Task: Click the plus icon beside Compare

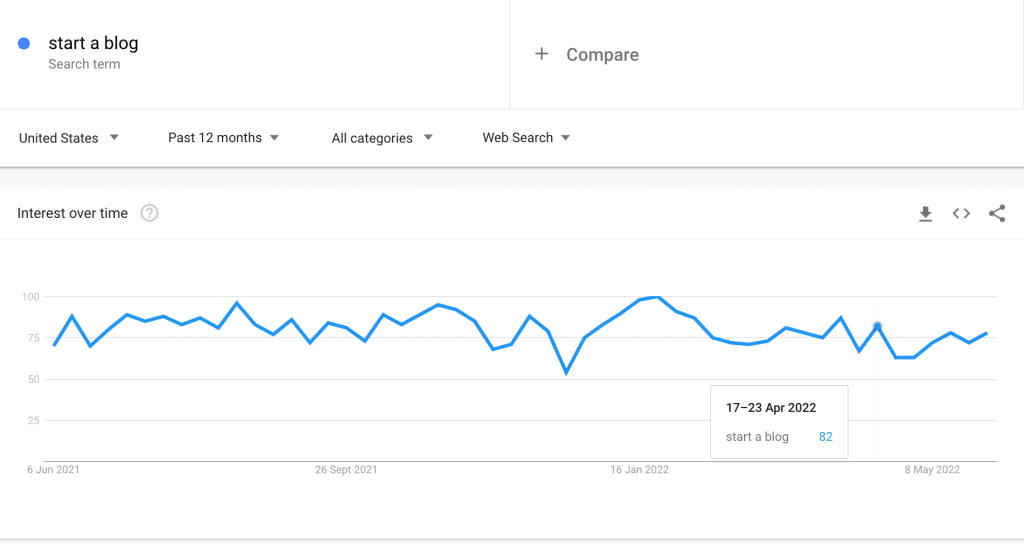Action: [x=542, y=54]
